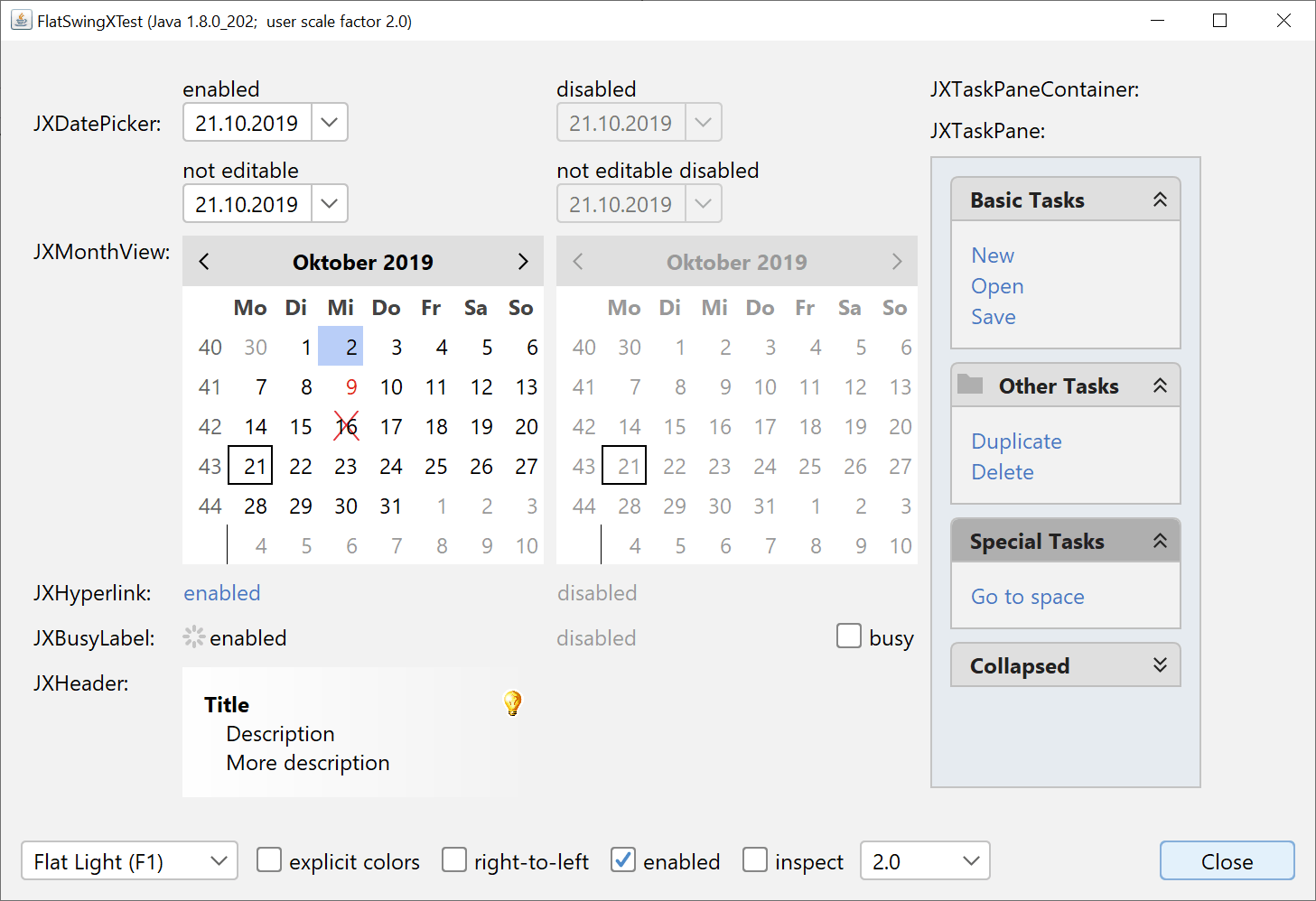Click the busy spinner icon next to enabled
The width and height of the screenshot is (1316, 901).
[194, 637]
